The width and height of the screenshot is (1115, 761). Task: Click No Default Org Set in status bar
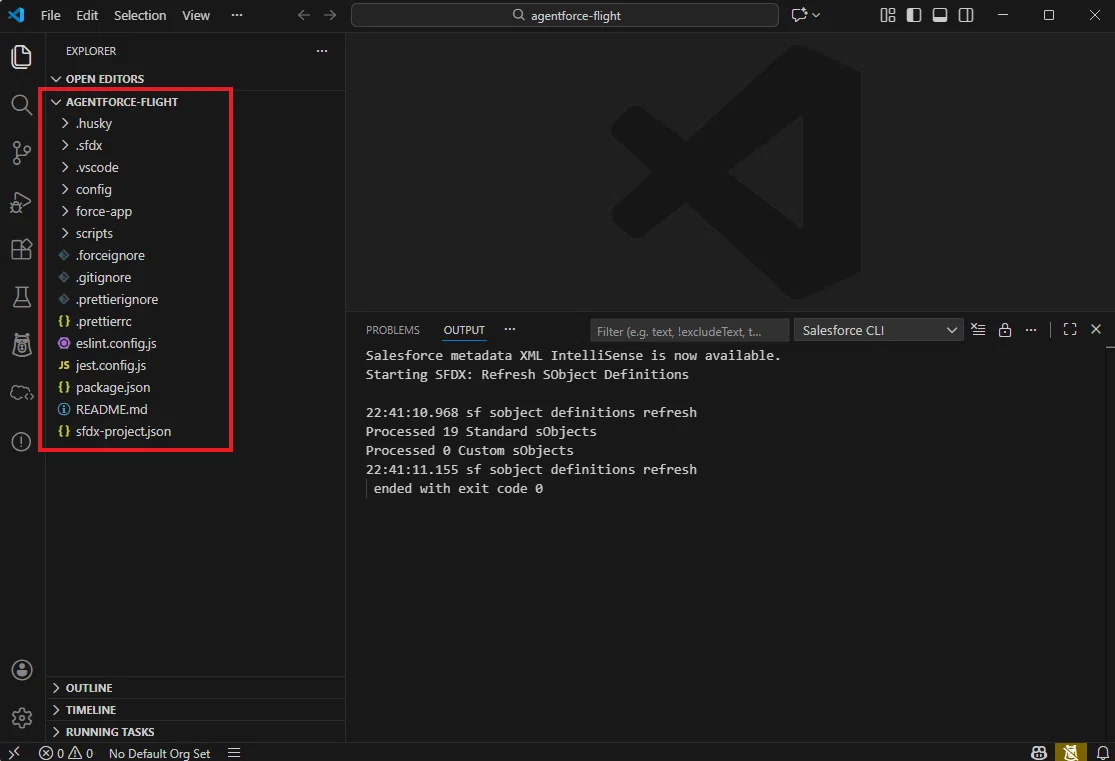(x=159, y=753)
